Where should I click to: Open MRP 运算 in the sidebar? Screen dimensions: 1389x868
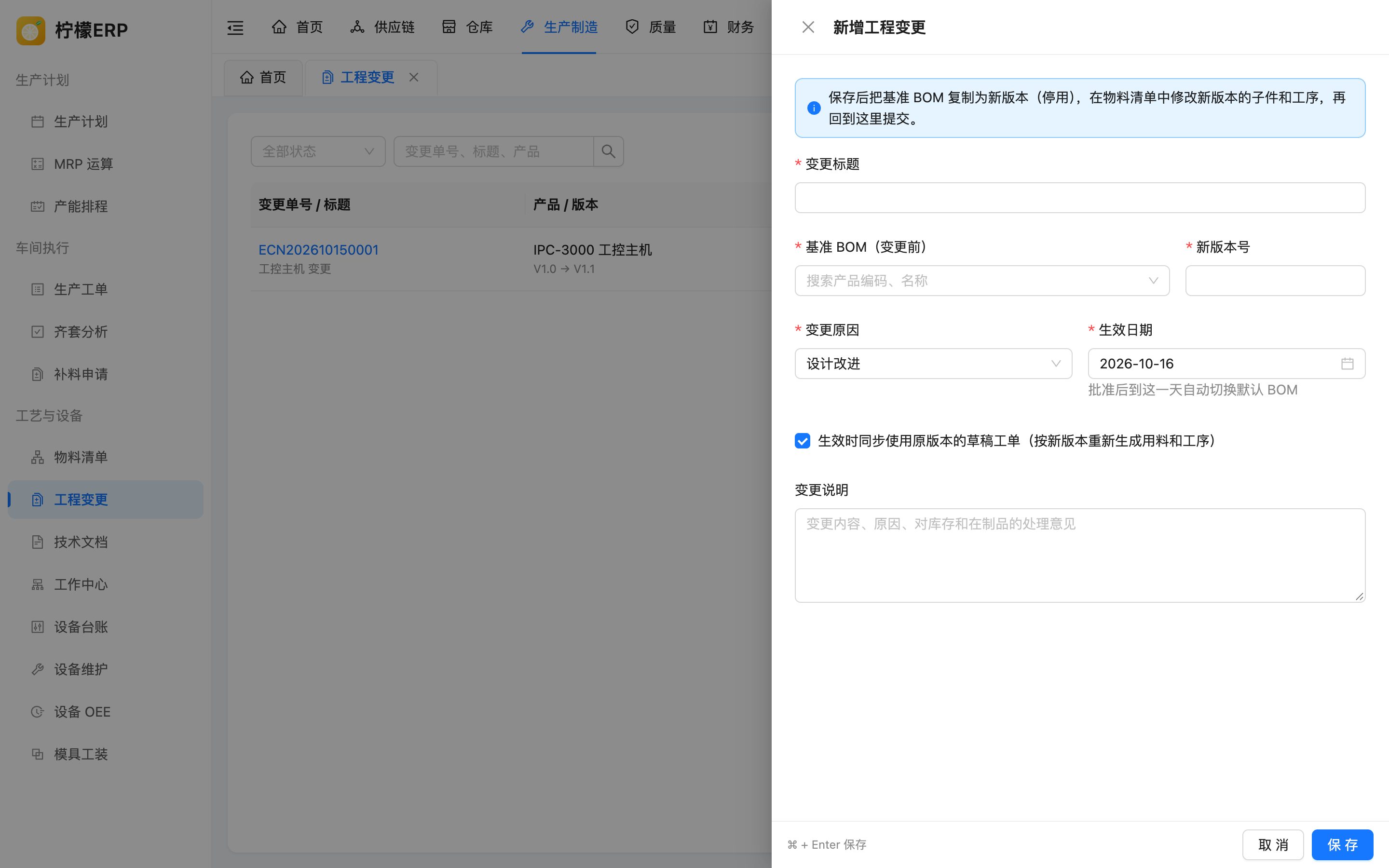point(106,163)
